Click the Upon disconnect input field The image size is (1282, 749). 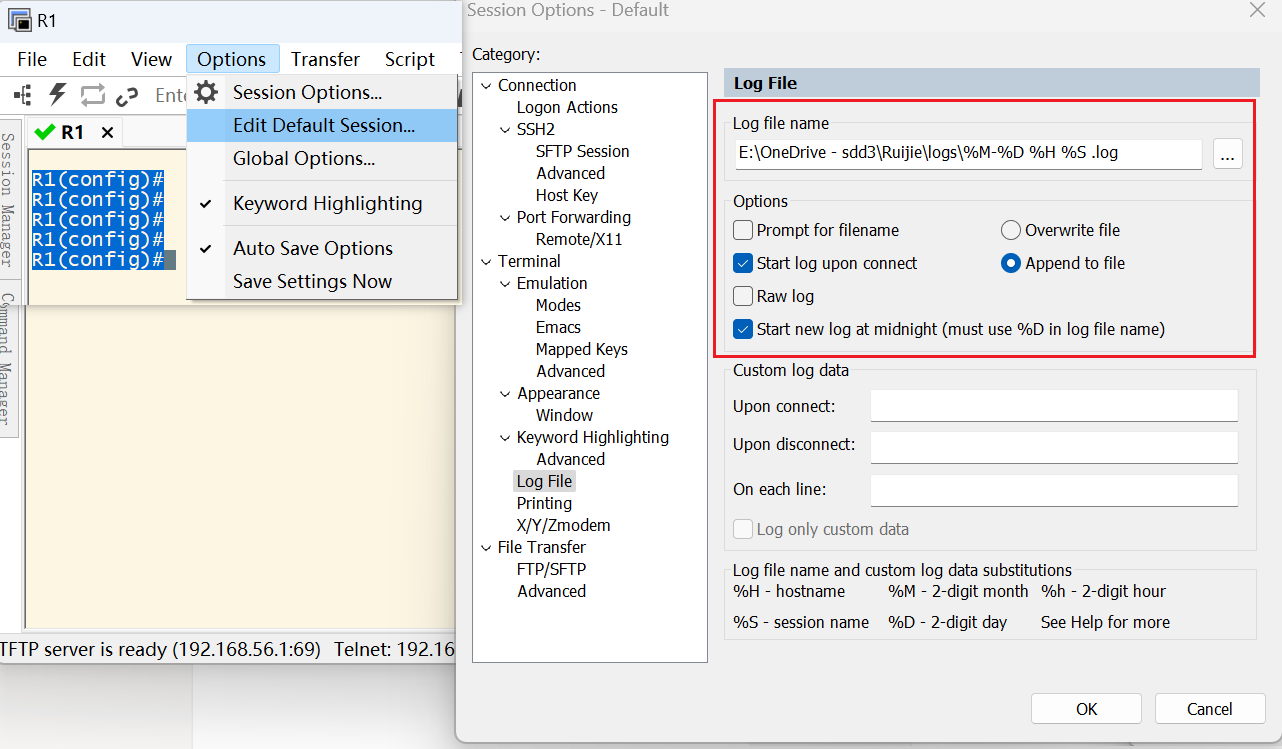tap(1054, 448)
